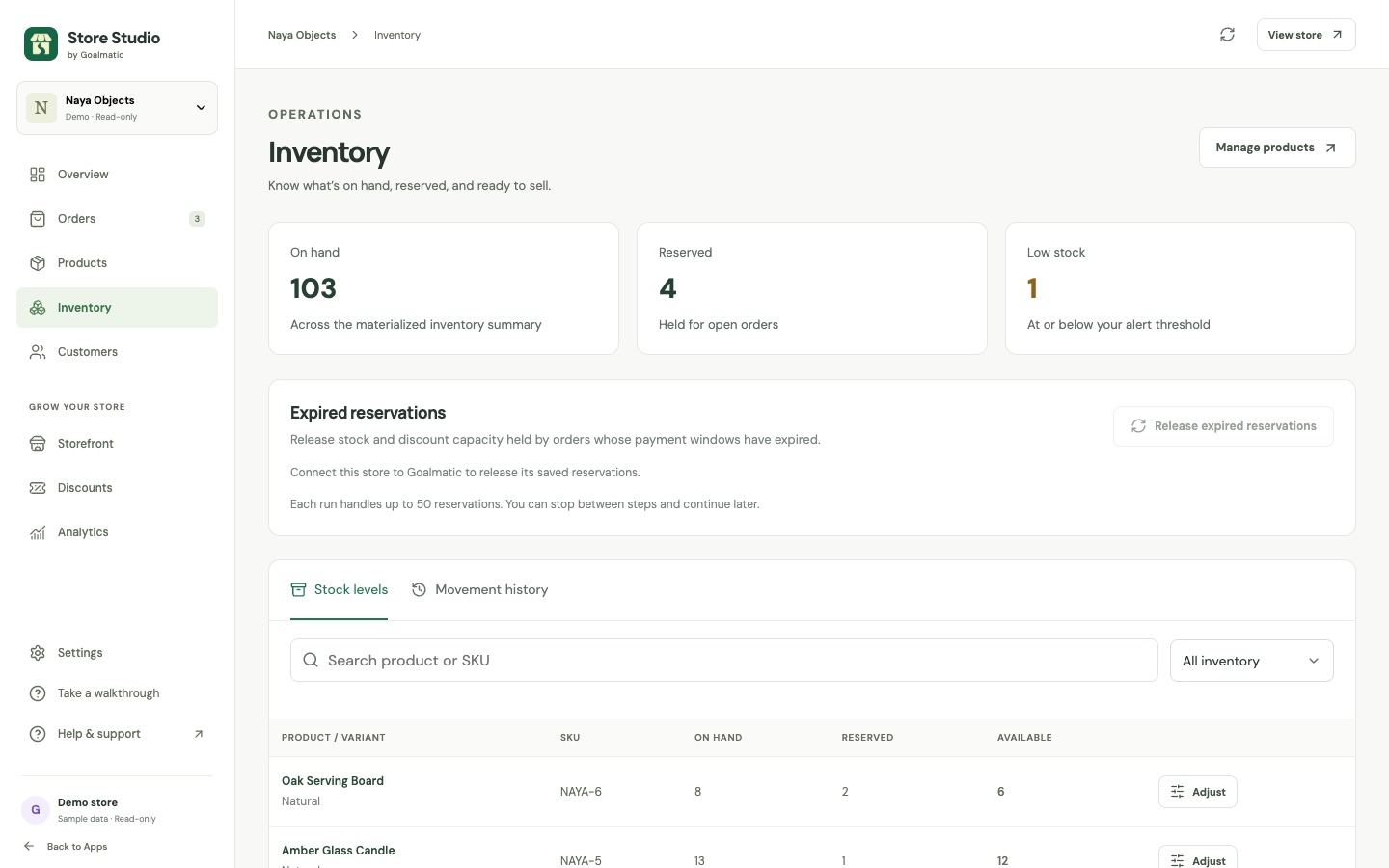Click the Low stock 1 card

[x=1181, y=288]
